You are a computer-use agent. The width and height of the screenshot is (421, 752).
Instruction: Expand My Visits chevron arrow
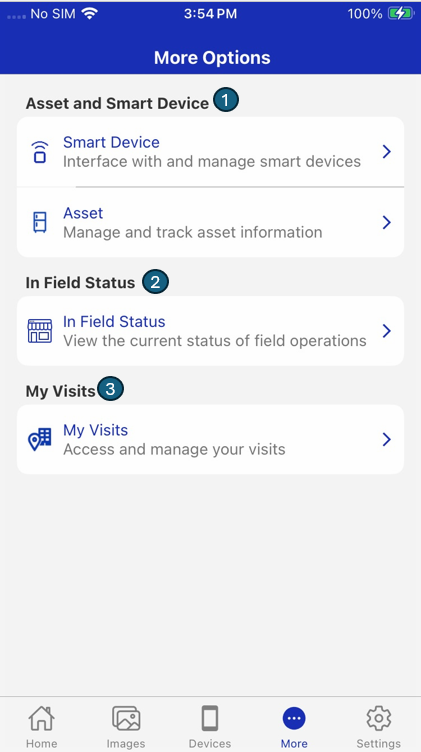tap(387, 440)
